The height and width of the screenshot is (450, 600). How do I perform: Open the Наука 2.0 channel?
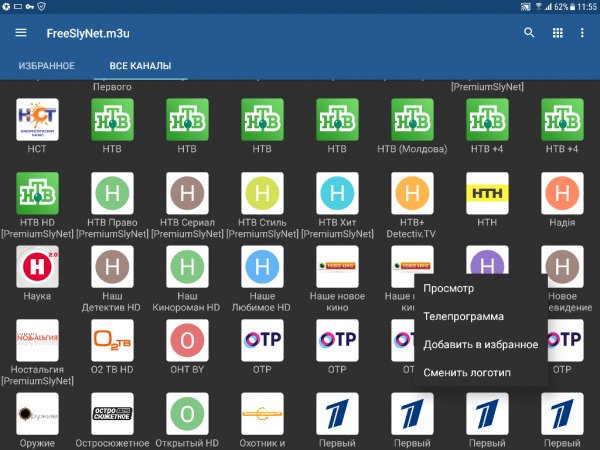tap(37, 266)
